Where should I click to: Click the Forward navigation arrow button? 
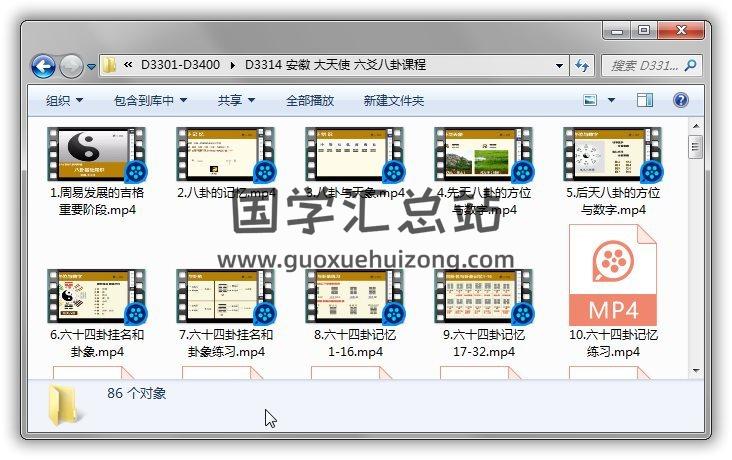(71, 66)
